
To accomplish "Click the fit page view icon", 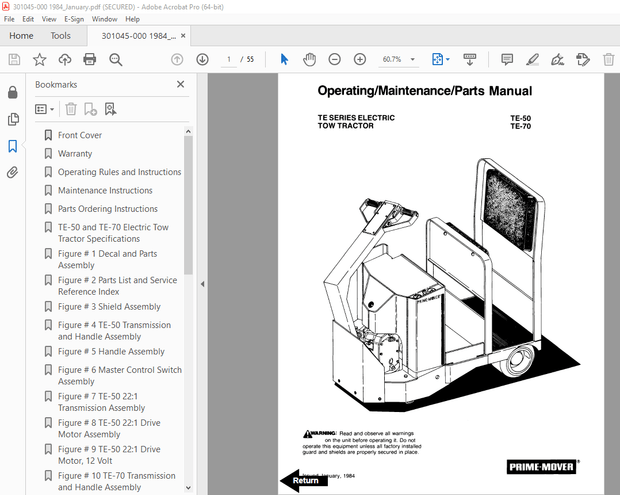I will pos(437,60).
